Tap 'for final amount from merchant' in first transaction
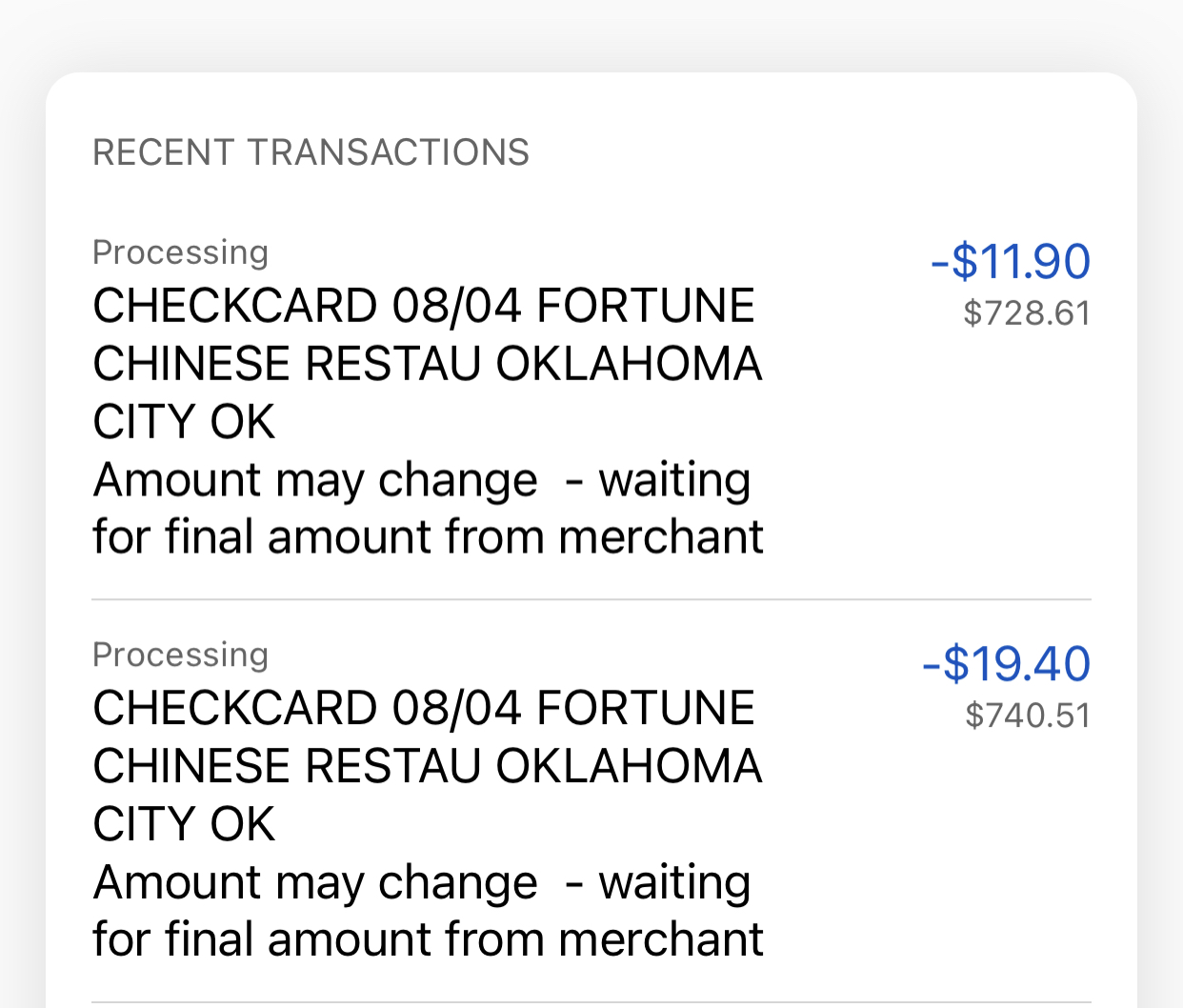 point(427,536)
